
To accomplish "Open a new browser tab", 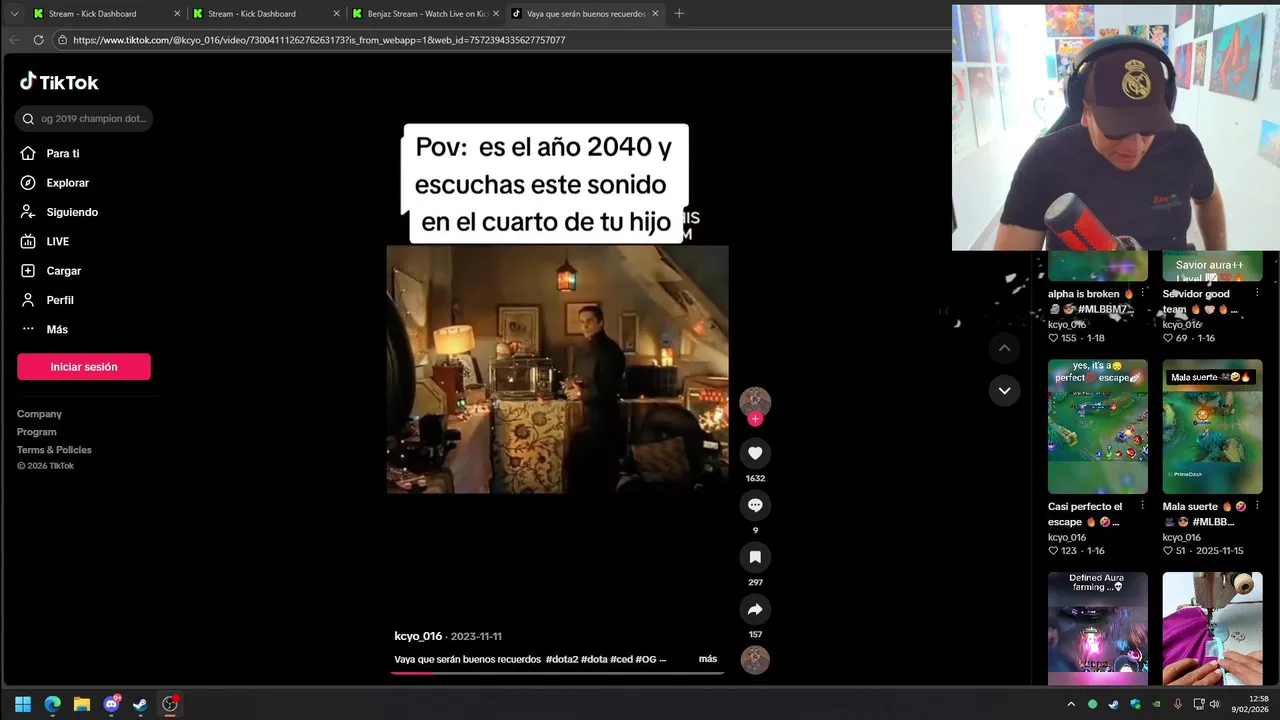I will pyautogui.click(x=679, y=14).
